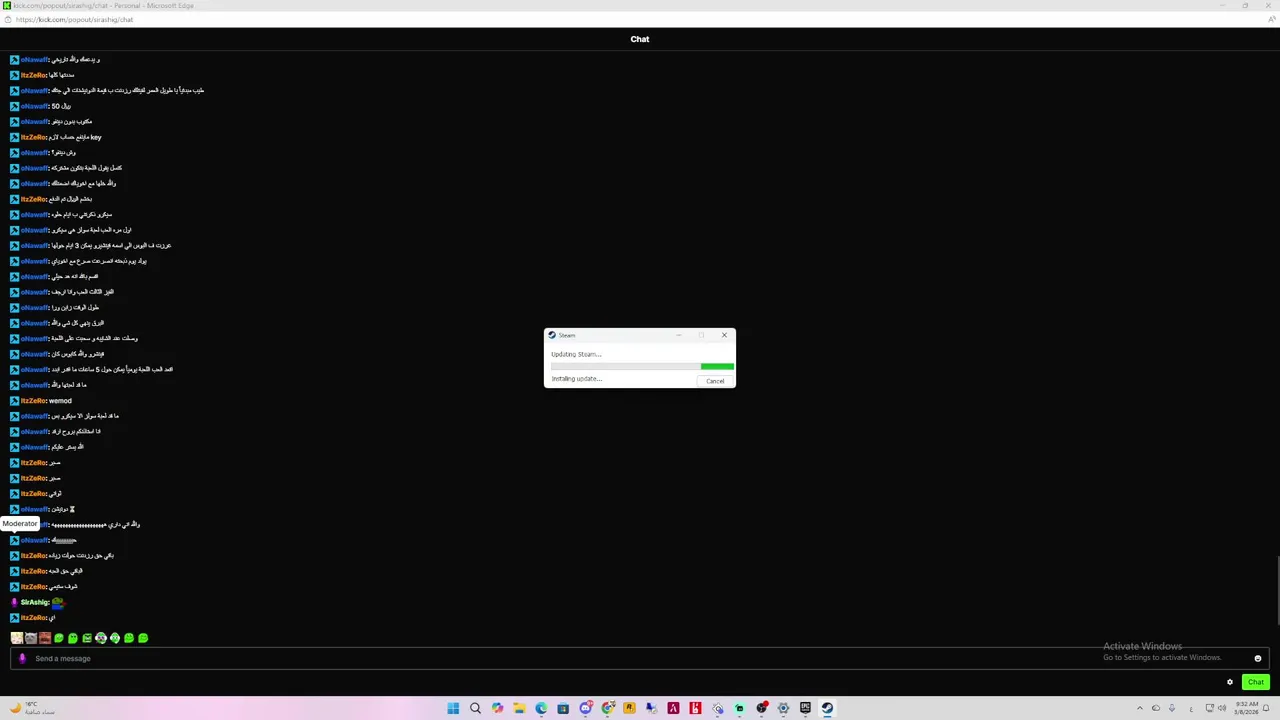
Task: Open the clock and date in taskbar
Action: (1245, 708)
